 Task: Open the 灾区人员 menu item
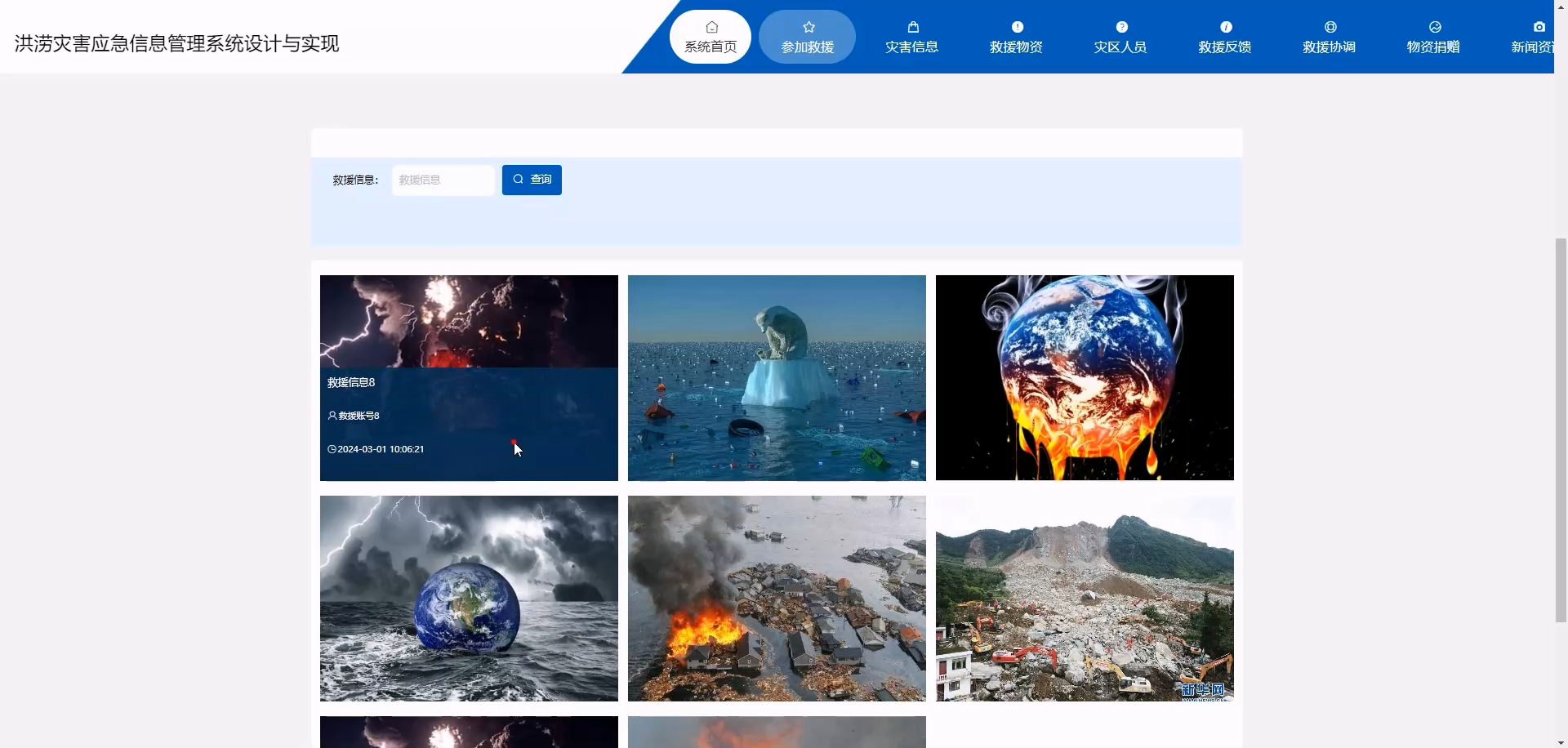[1120, 37]
